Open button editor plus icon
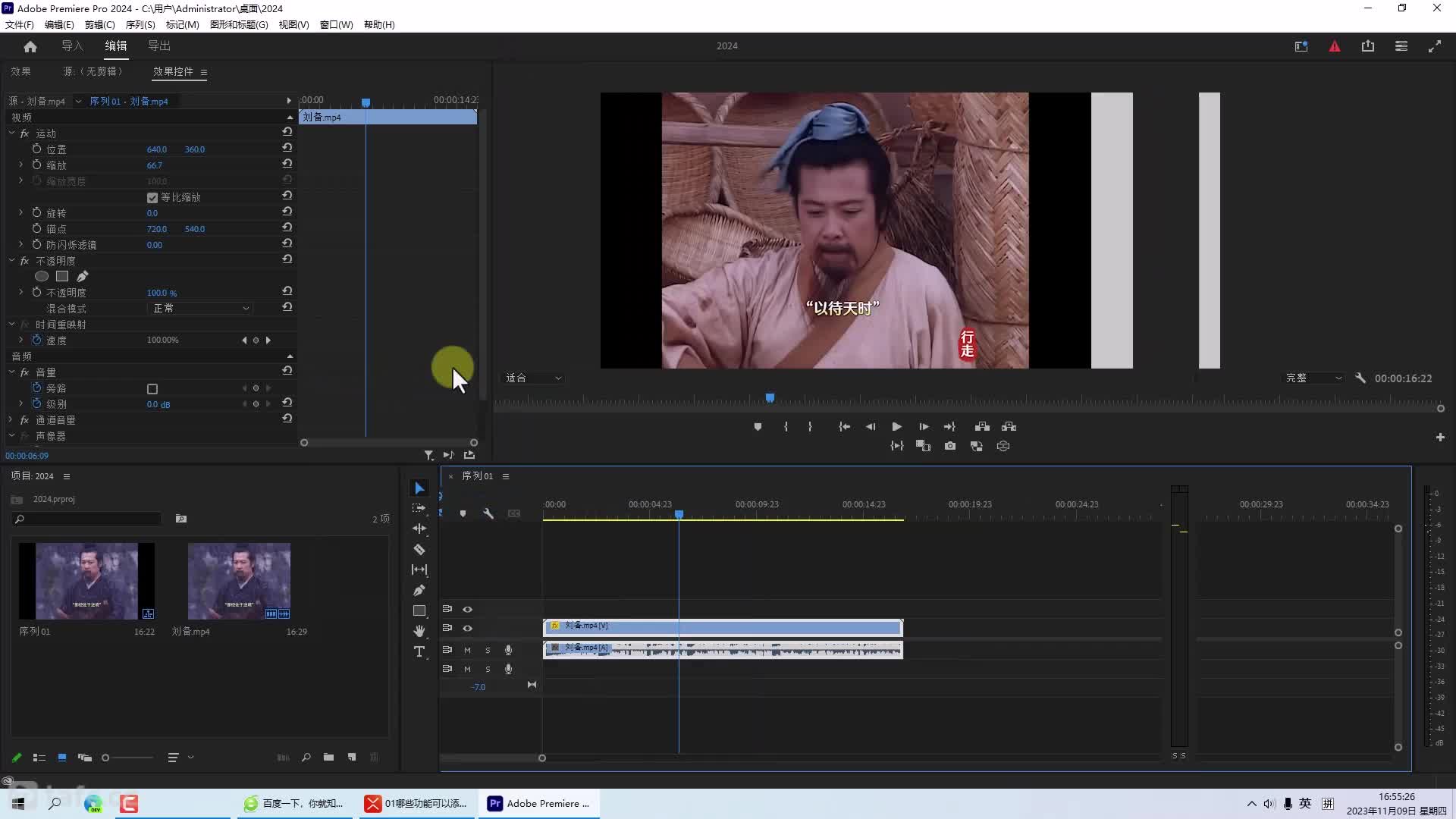The height and width of the screenshot is (819, 1456). [1440, 438]
